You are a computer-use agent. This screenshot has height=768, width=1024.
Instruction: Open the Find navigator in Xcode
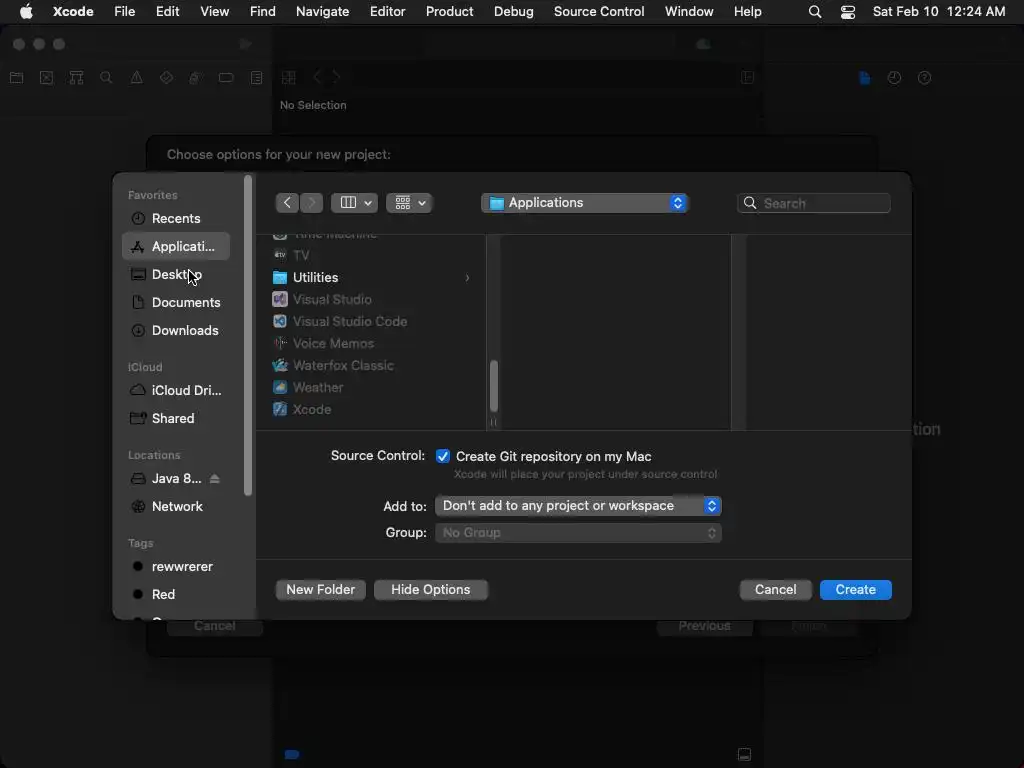click(106, 78)
